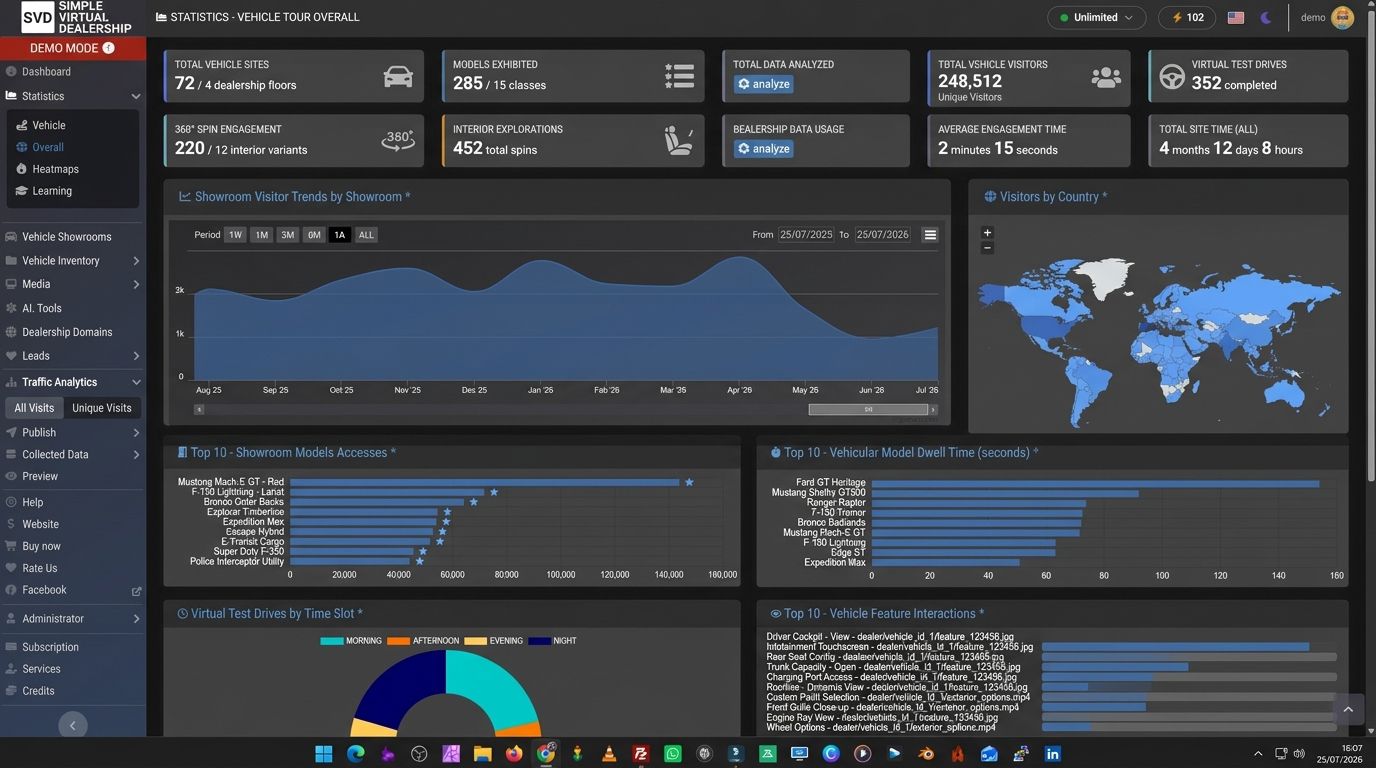Click the chart's horizontal range scrollbar handle
The height and width of the screenshot is (768, 1376).
868,409
